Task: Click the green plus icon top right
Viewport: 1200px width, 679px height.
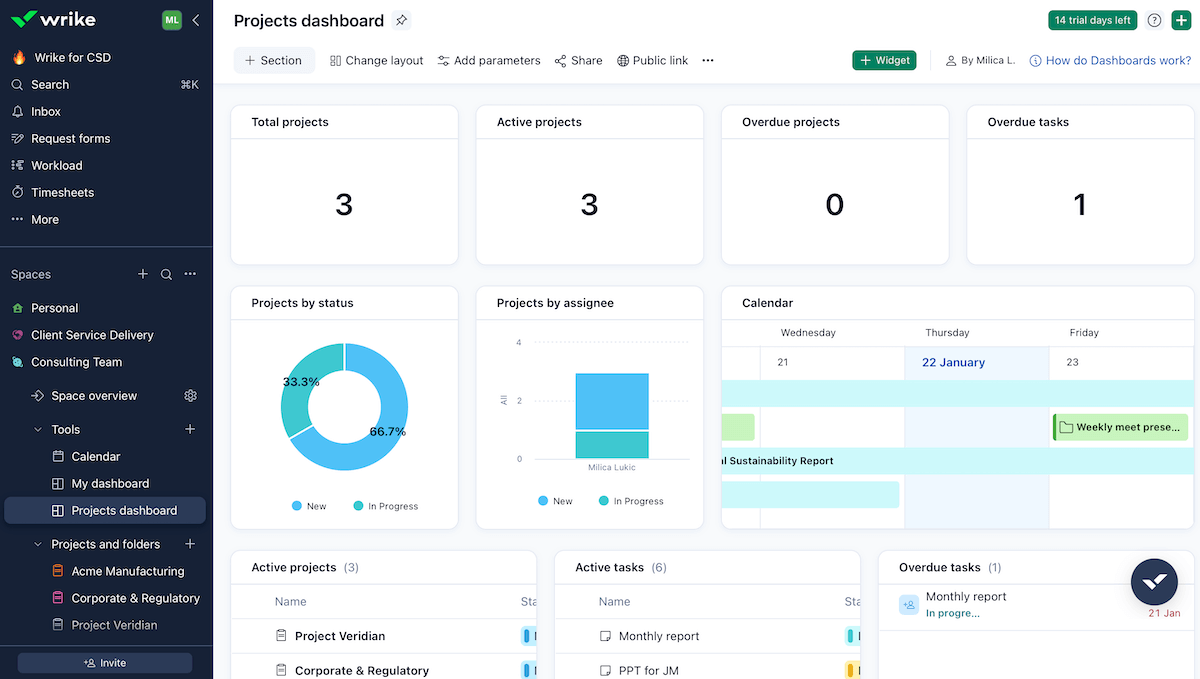Action: 1181,20
